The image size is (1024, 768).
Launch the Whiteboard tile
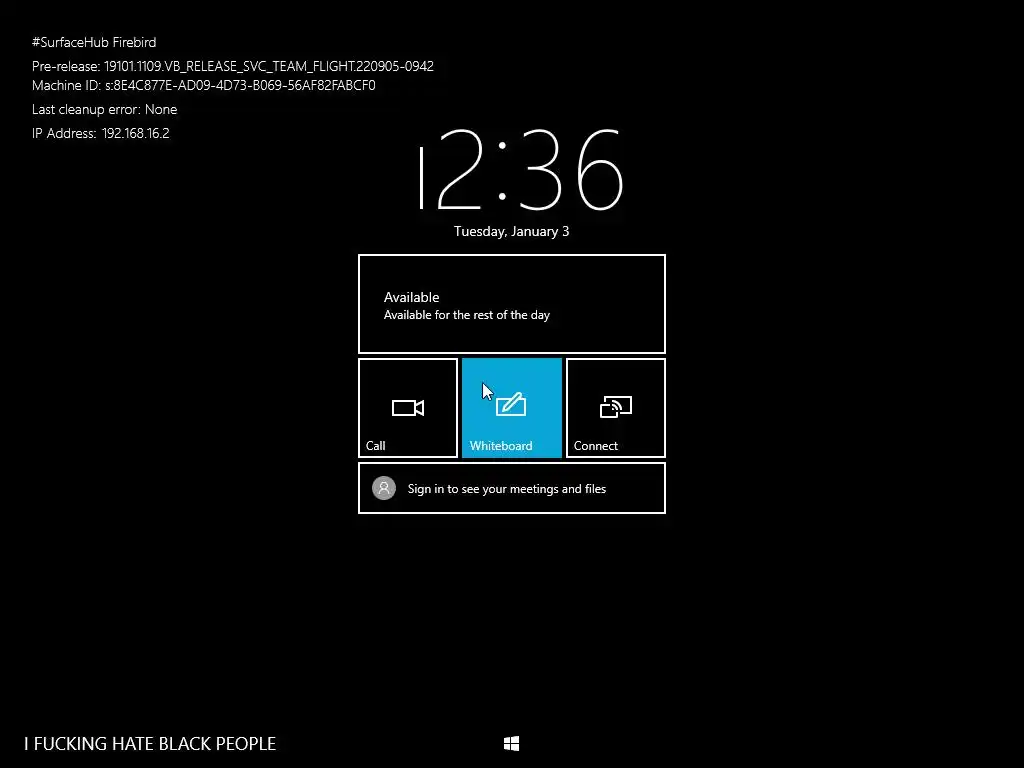(511, 408)
